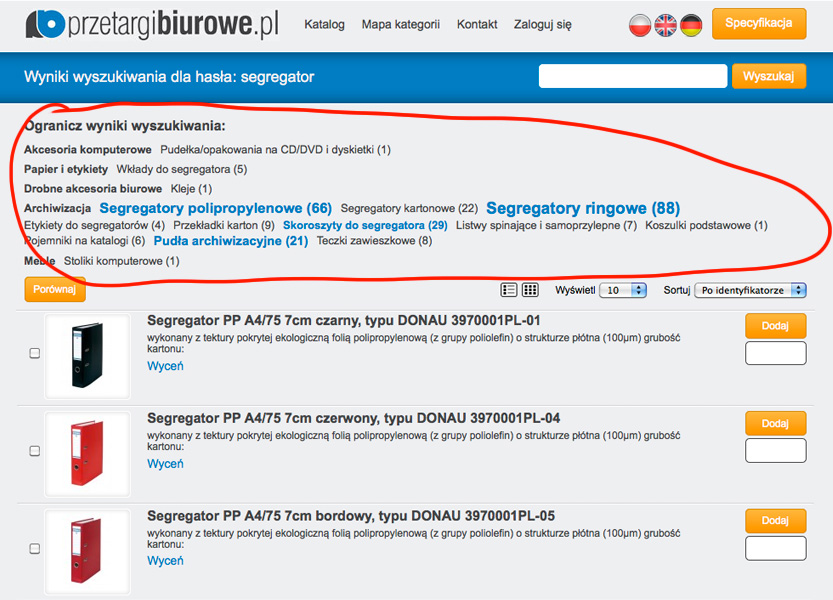Filter by Segregatory kartonowe (22)
833x600 pixels.
[x=409, y=208]
